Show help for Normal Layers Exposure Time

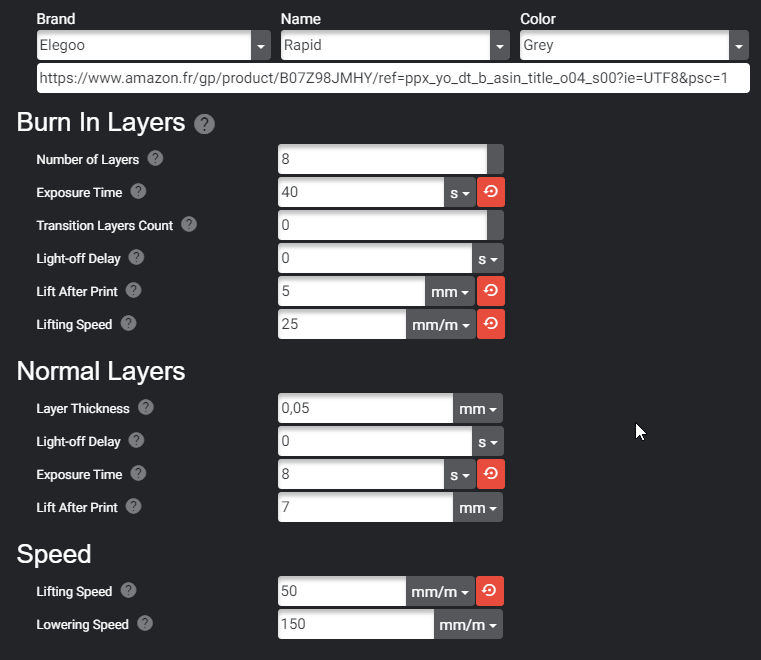[x=138, y=473]
